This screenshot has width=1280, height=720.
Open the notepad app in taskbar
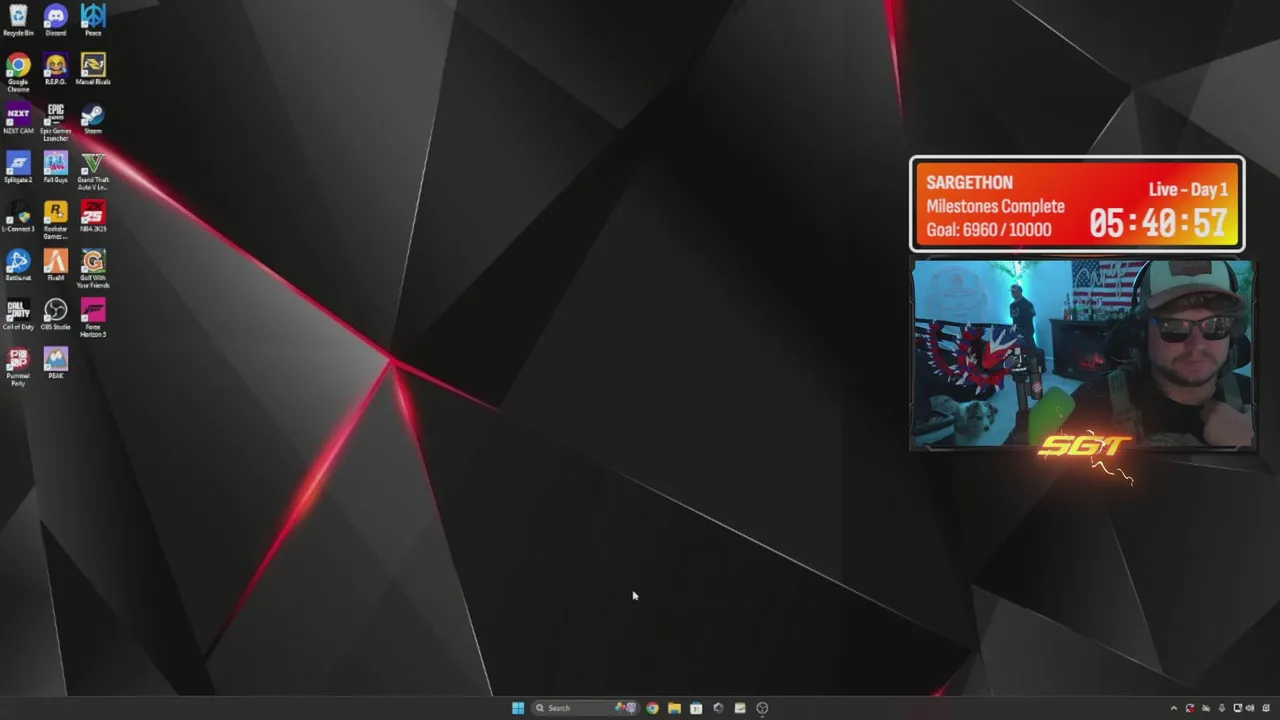pyautogui.click(x=740, y=708)
